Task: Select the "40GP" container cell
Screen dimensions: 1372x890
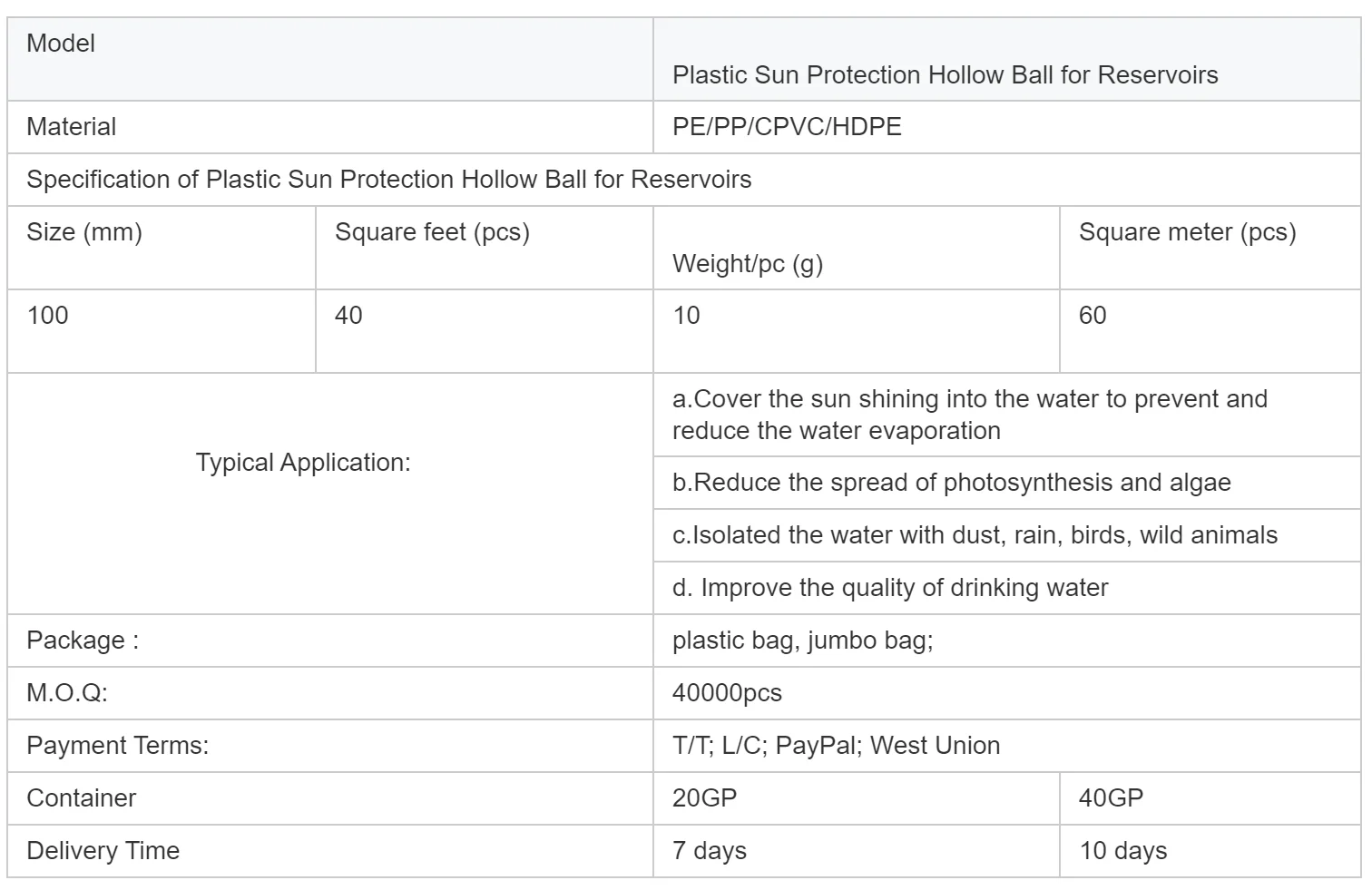Action: point(1111,798)
